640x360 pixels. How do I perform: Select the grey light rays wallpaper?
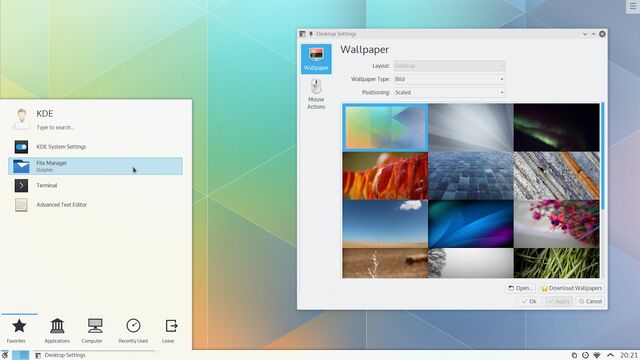coord(471,127)
